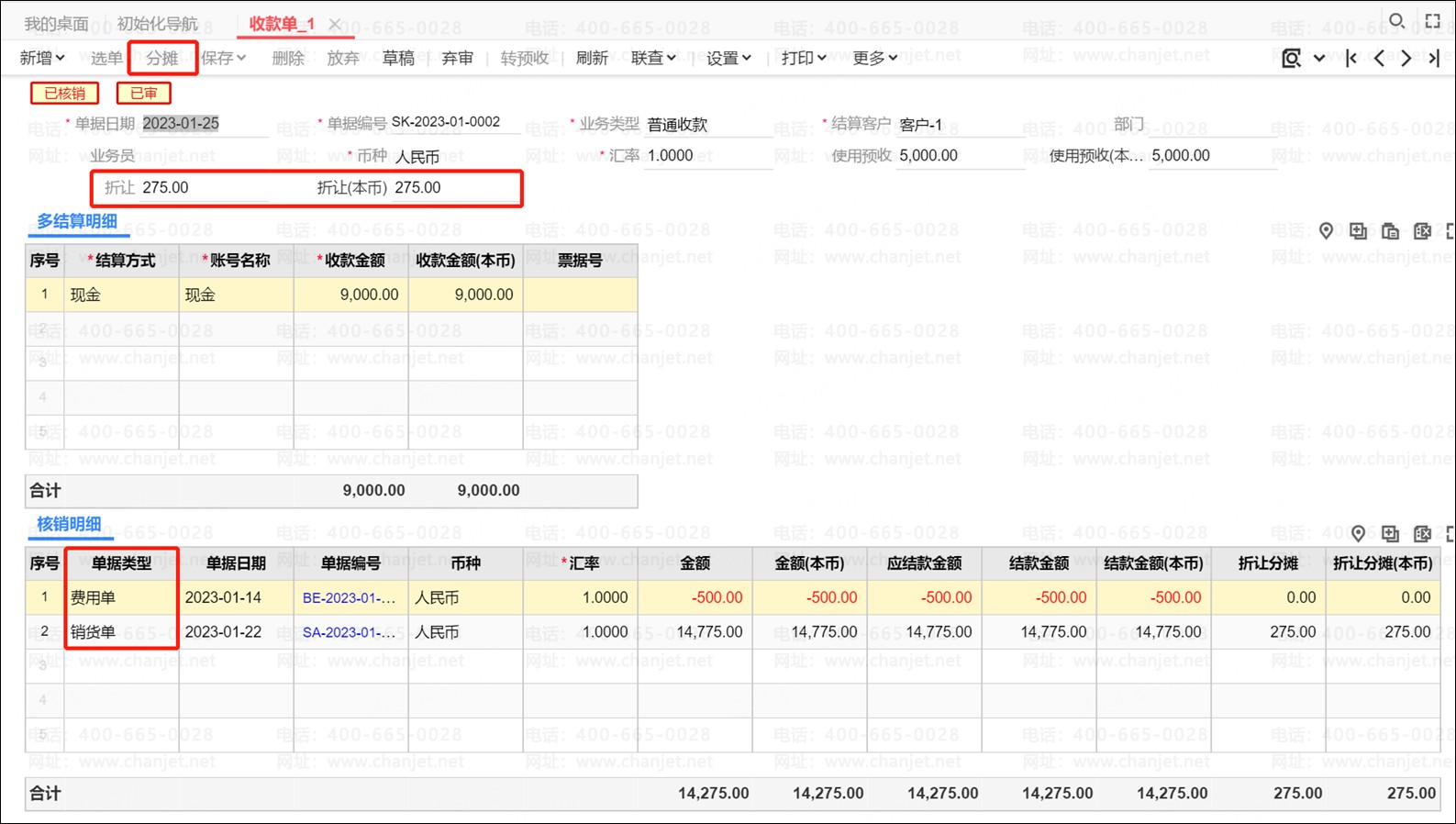Expand the 更多 dropdown
Viewport: 1456px width, 824px height.
(x=874, y=58)
